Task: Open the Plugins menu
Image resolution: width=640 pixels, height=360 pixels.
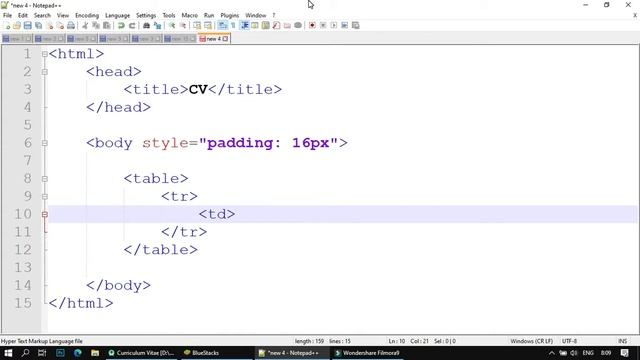Action: 229,16
